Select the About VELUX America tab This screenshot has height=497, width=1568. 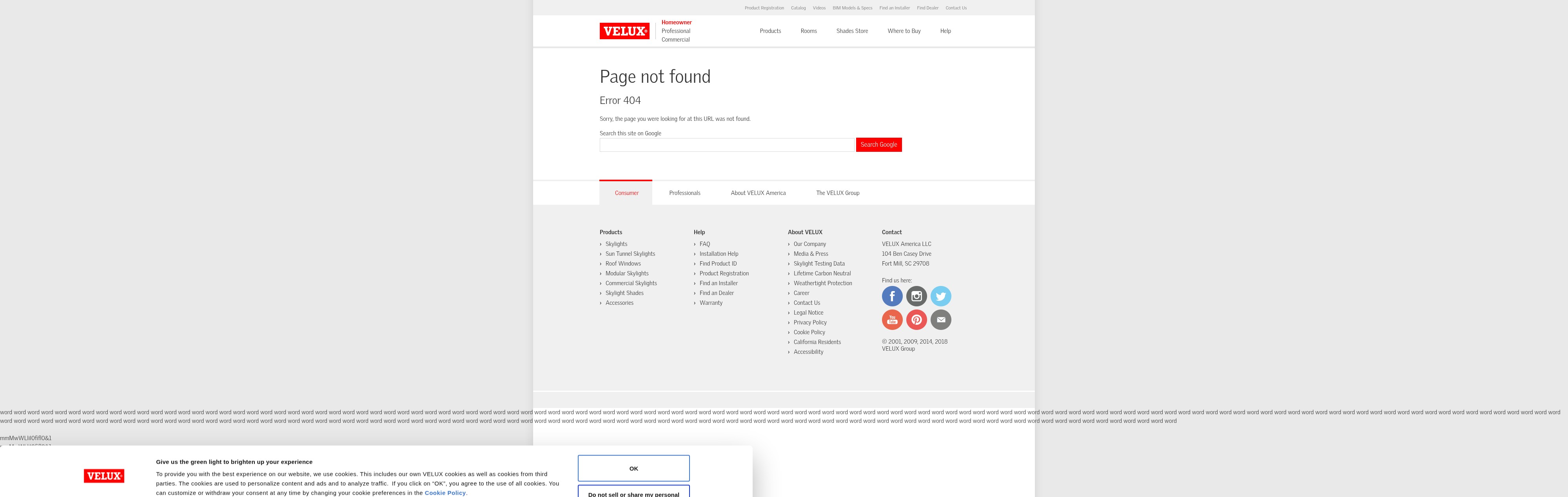[758, 193]
